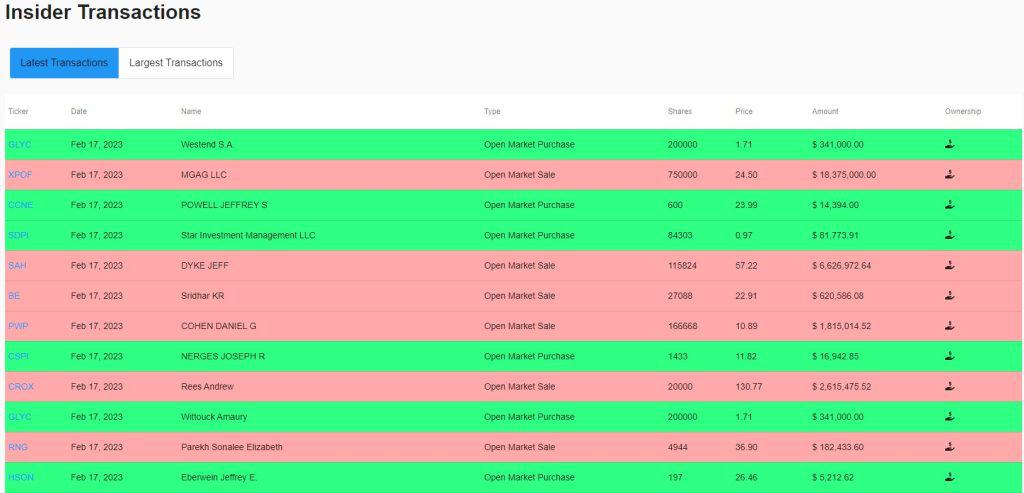Select the name 'MGAG LLC'

pyautogui.click(x=204, y=175)
